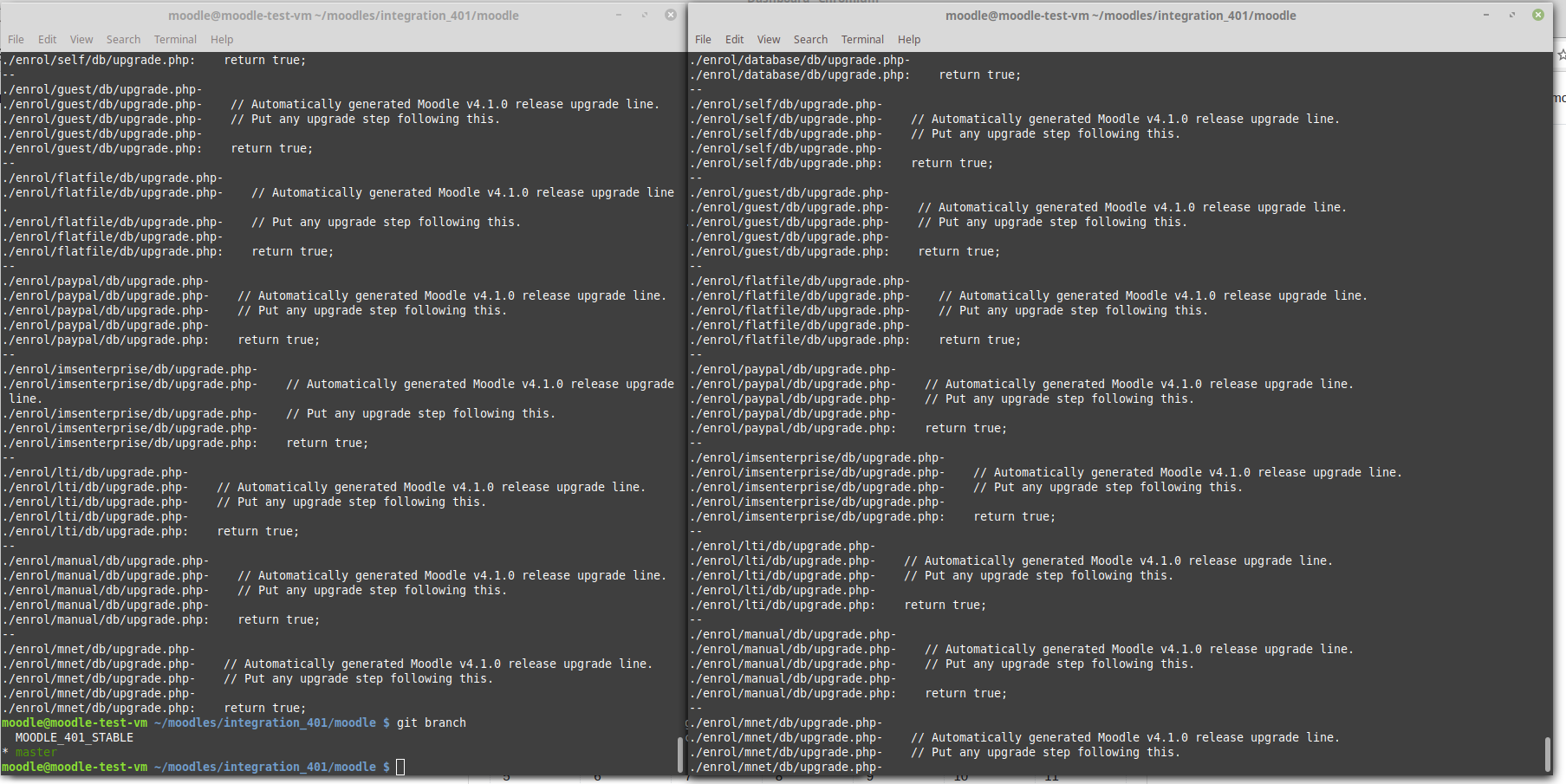Click the cursor at left terminal prompt

coord(400,767)
